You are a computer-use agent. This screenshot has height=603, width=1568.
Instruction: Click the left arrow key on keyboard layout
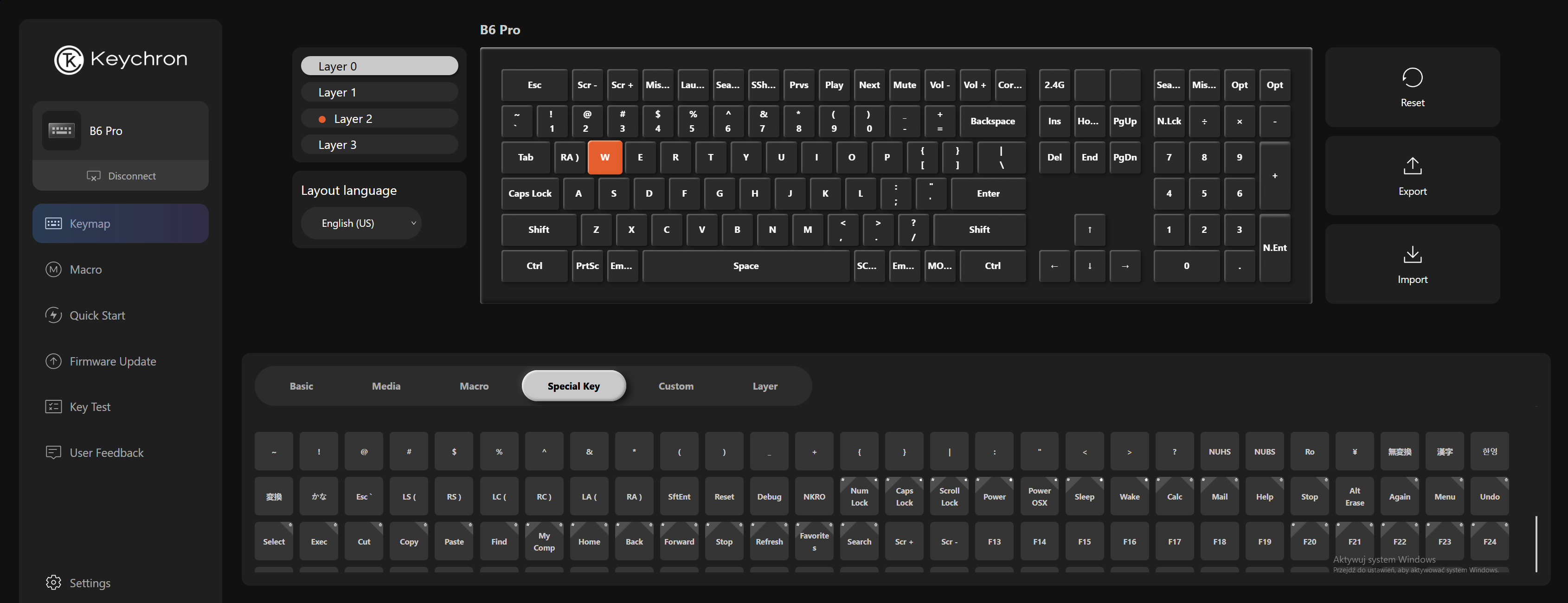tap(1054, 266)
